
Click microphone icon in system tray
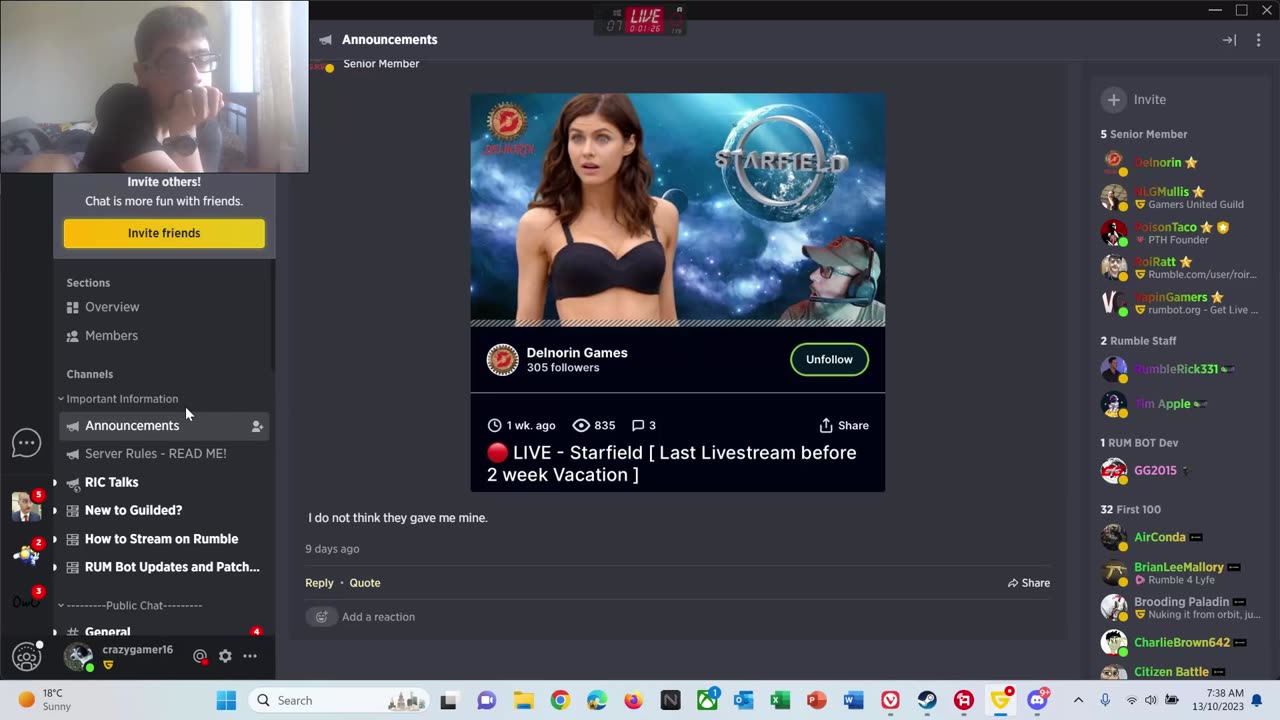1105,700
